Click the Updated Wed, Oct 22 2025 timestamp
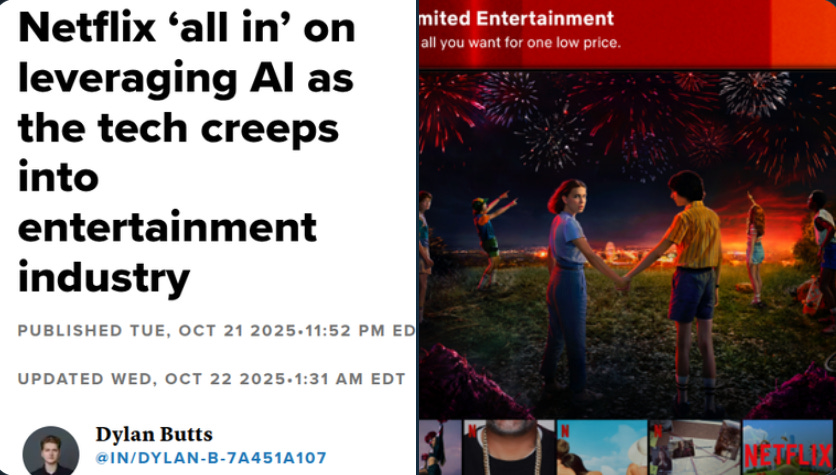 click(x=212, y=379)
